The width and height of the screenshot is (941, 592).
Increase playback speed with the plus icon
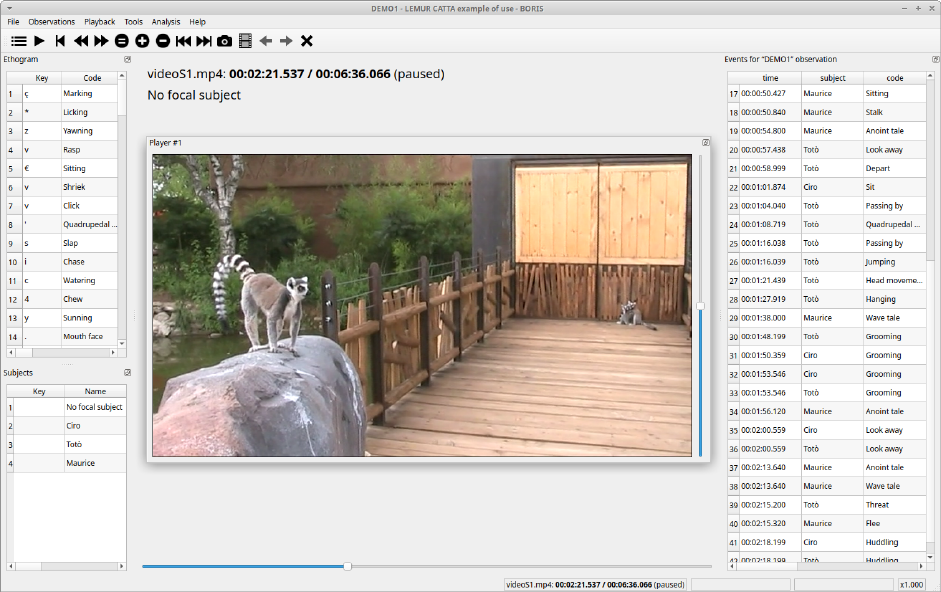coord(142,41)
